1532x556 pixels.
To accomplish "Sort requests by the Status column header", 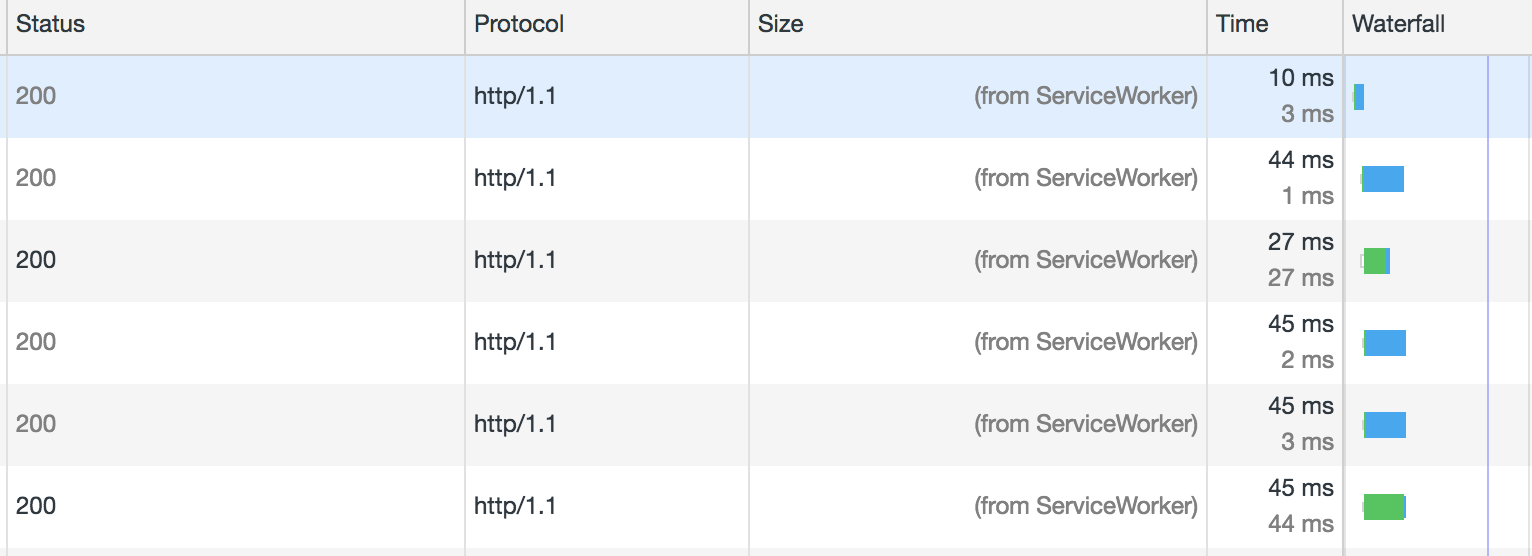I will tap(50, 24).
